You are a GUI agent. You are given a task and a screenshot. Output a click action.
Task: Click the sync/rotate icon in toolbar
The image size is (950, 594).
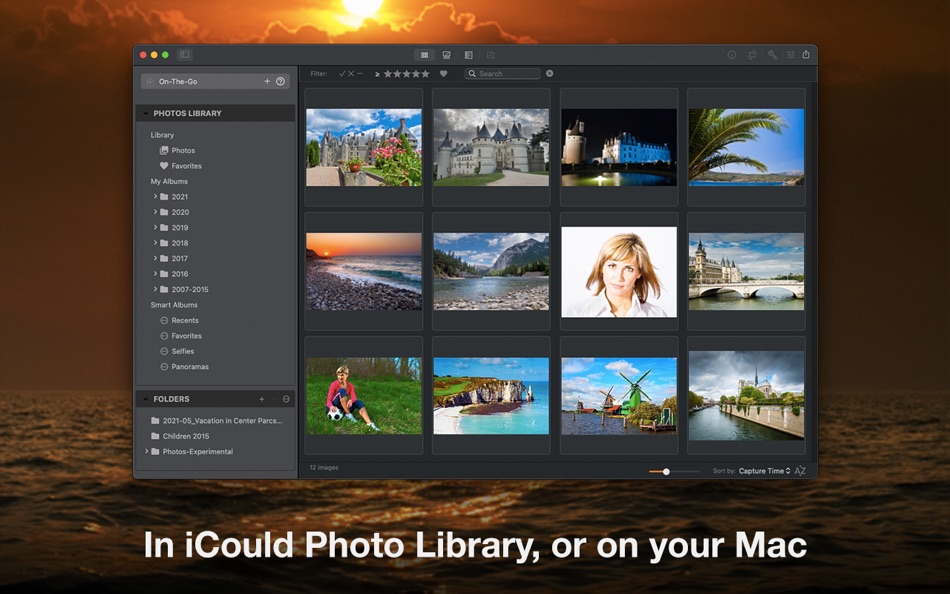[753, 55]
